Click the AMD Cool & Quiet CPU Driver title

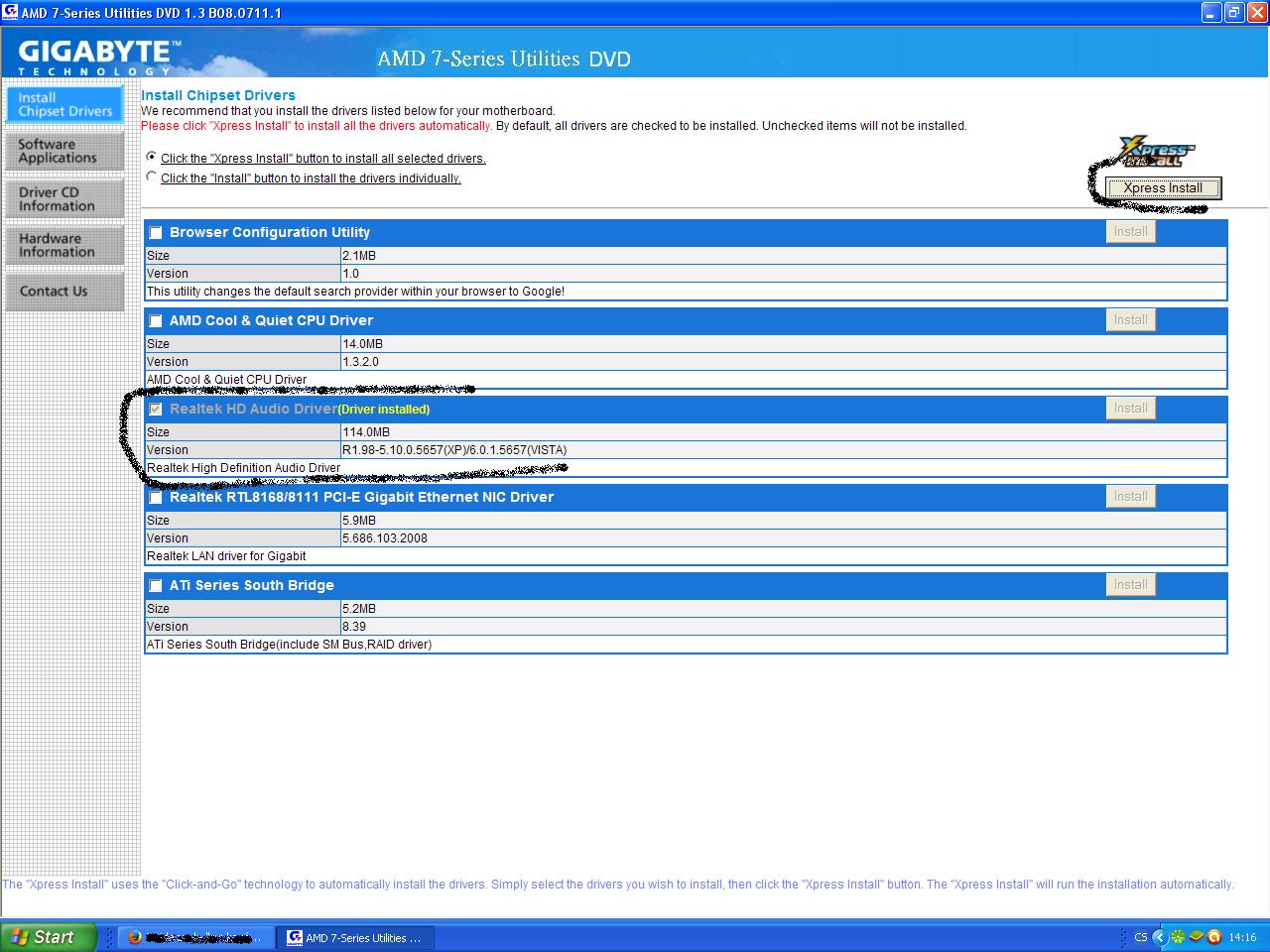tap(271, 320)
